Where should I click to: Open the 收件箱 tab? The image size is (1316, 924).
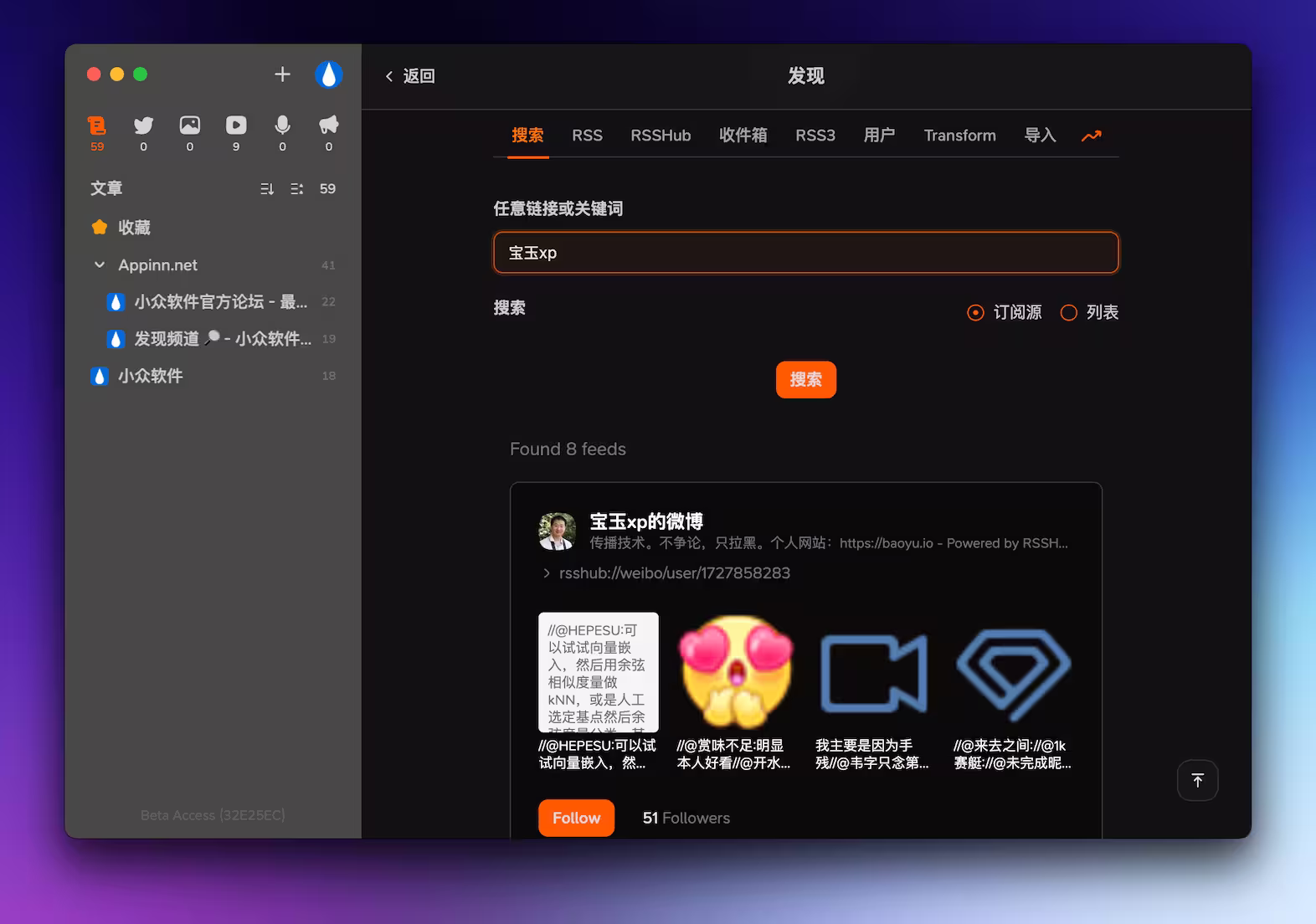tap(743, 136)
